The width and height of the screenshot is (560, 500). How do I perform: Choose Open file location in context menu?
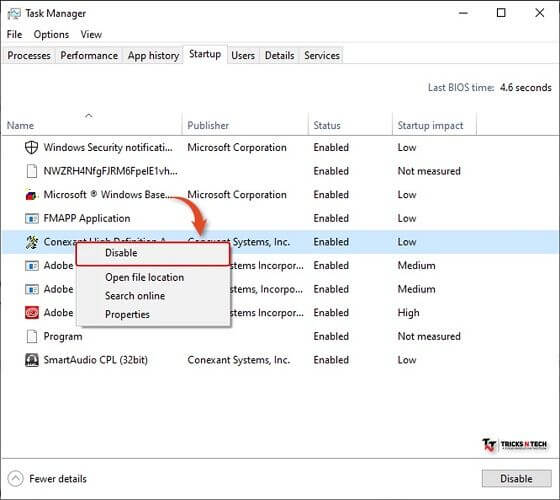click(144, 278)
